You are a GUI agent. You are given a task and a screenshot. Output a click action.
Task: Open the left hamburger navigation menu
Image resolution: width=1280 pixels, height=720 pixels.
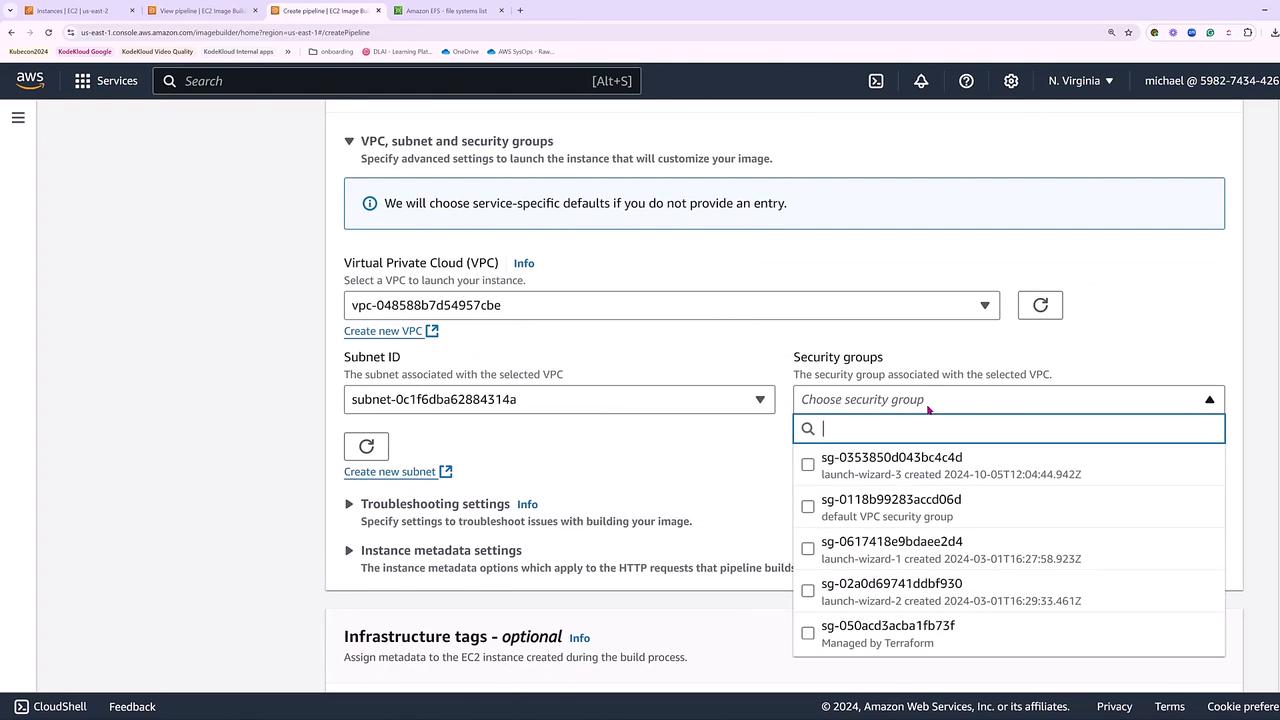click(x=18, y=118)
